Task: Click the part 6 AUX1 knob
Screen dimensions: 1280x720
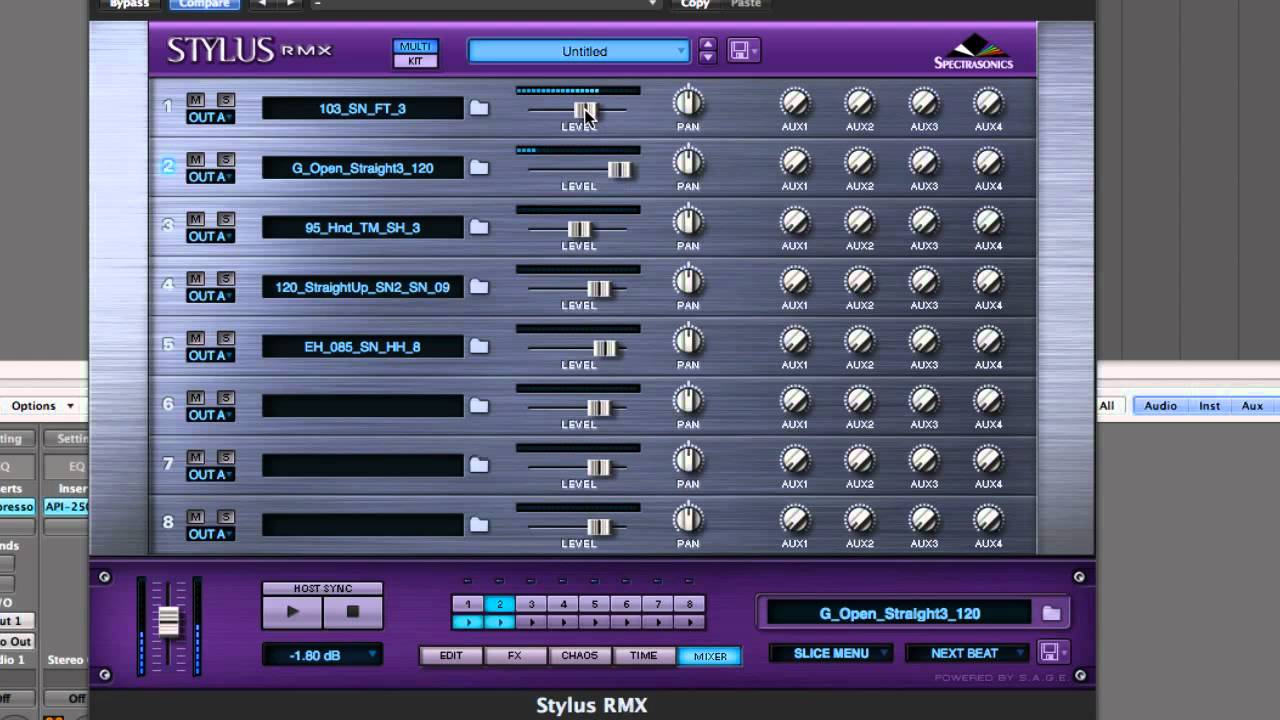Action: (795, 400)
